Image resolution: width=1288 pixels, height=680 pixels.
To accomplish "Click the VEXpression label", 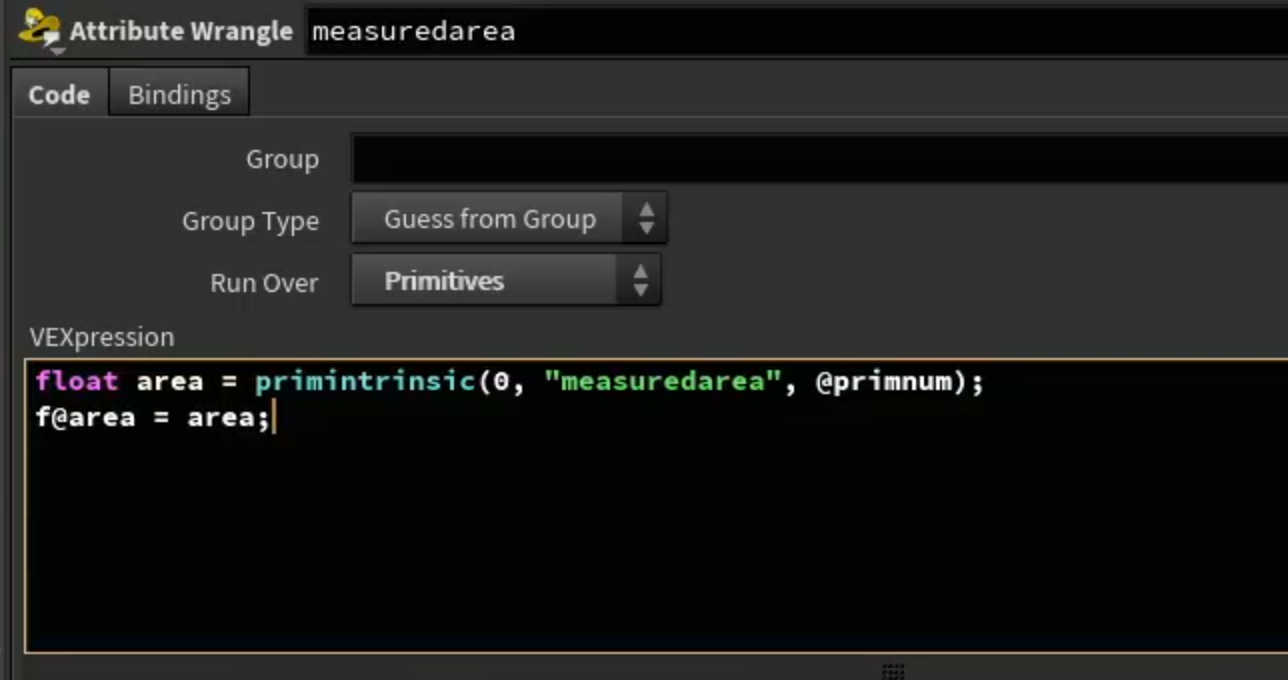I will (102, 337).
